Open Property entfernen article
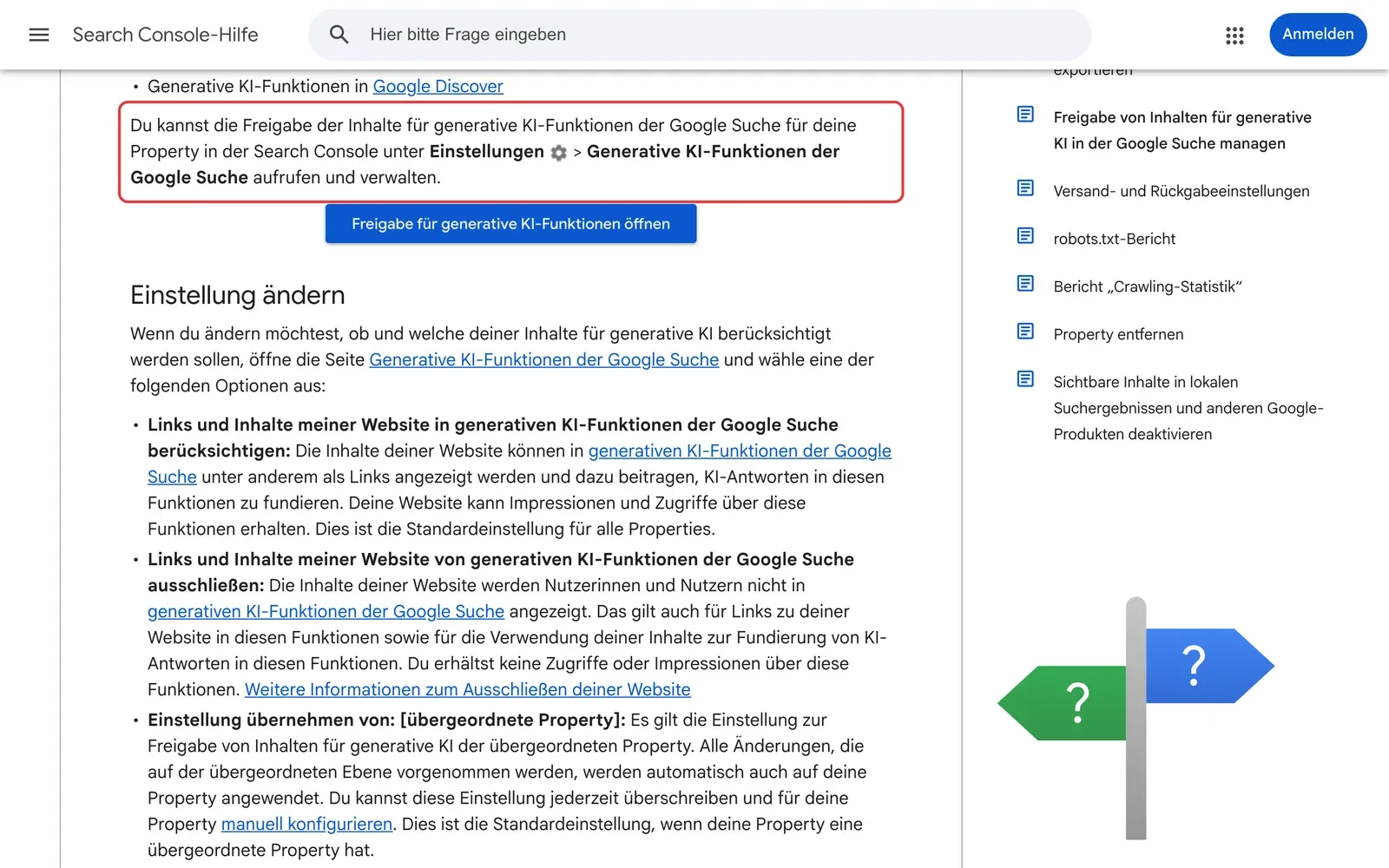 coord(1118,334)
